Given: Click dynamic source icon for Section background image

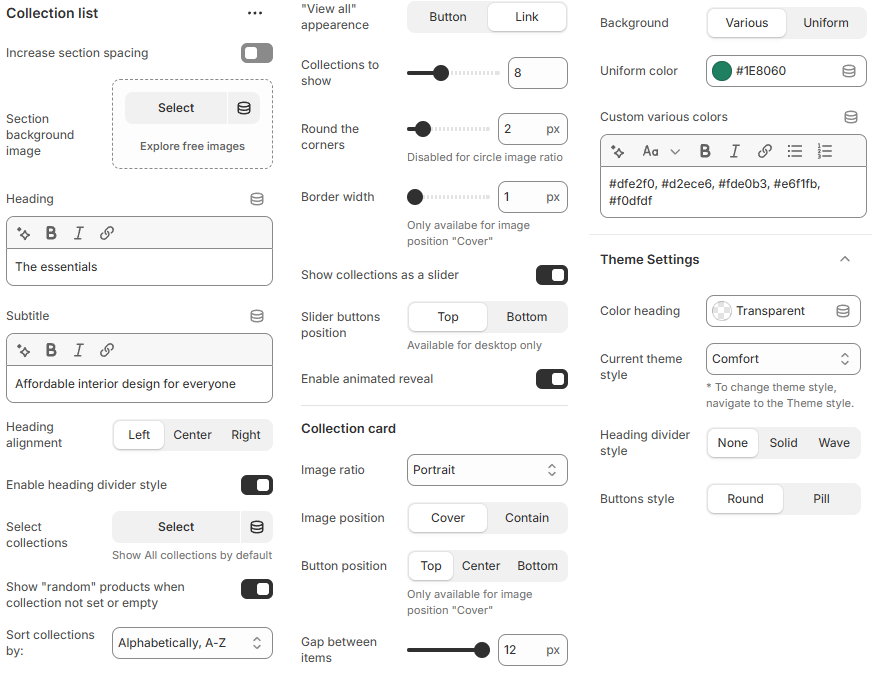Looking at the screenshot, I should (x=244, y=108).
